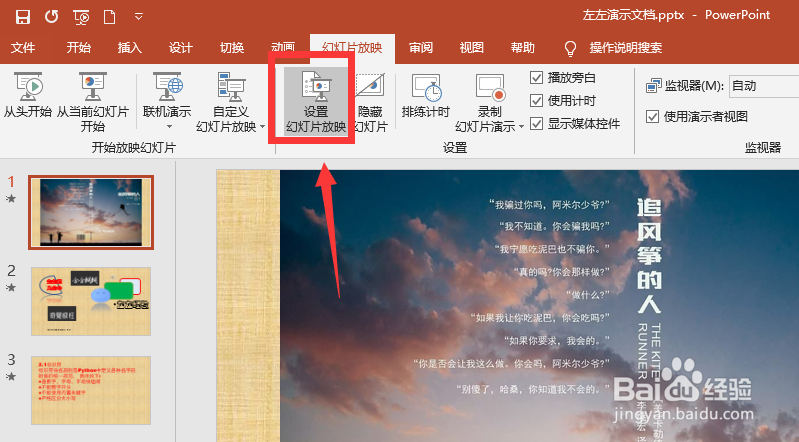
Task: Open 自定义幻灯片放映 menu
Action: [x=230, y=102]
